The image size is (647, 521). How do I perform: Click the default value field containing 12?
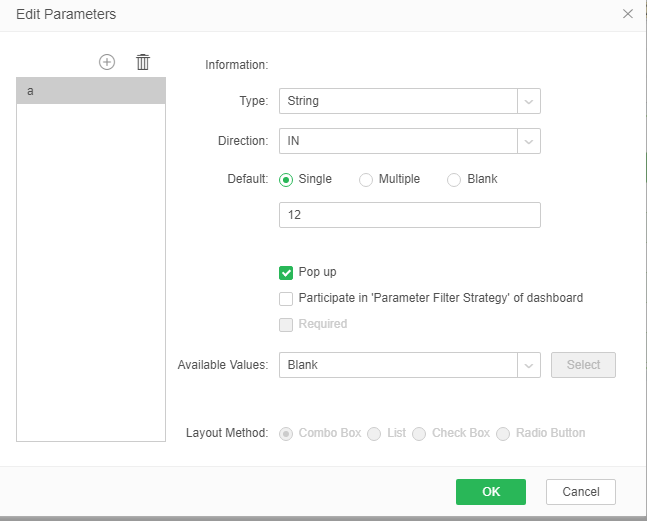(410, 215)
